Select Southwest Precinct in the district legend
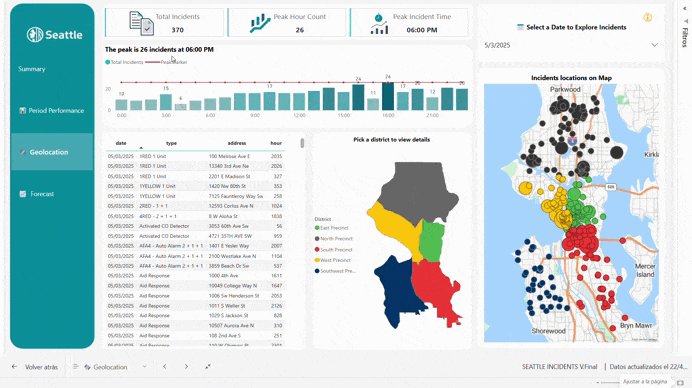692x388 pixels. (335, 271)
